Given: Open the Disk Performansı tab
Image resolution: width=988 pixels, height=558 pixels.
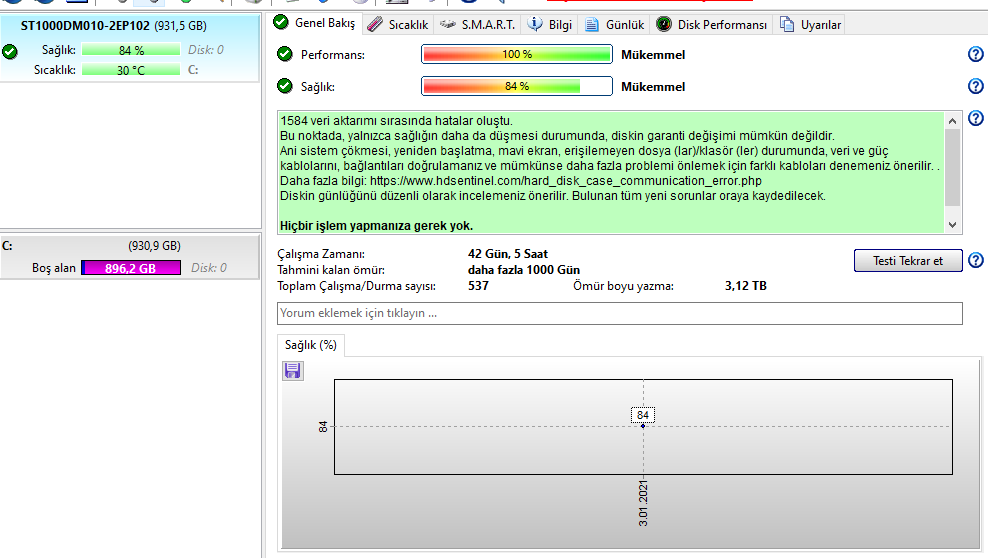Looking at the screenshot, I should pyautogui.click(x=712, y=25).
